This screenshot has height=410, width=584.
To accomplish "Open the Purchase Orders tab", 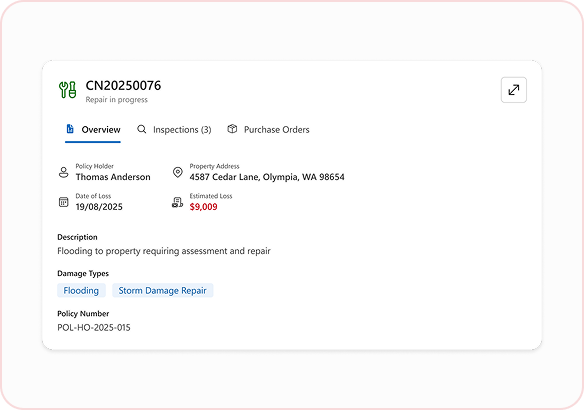I will pyautogui.click(x=269, y=130).
